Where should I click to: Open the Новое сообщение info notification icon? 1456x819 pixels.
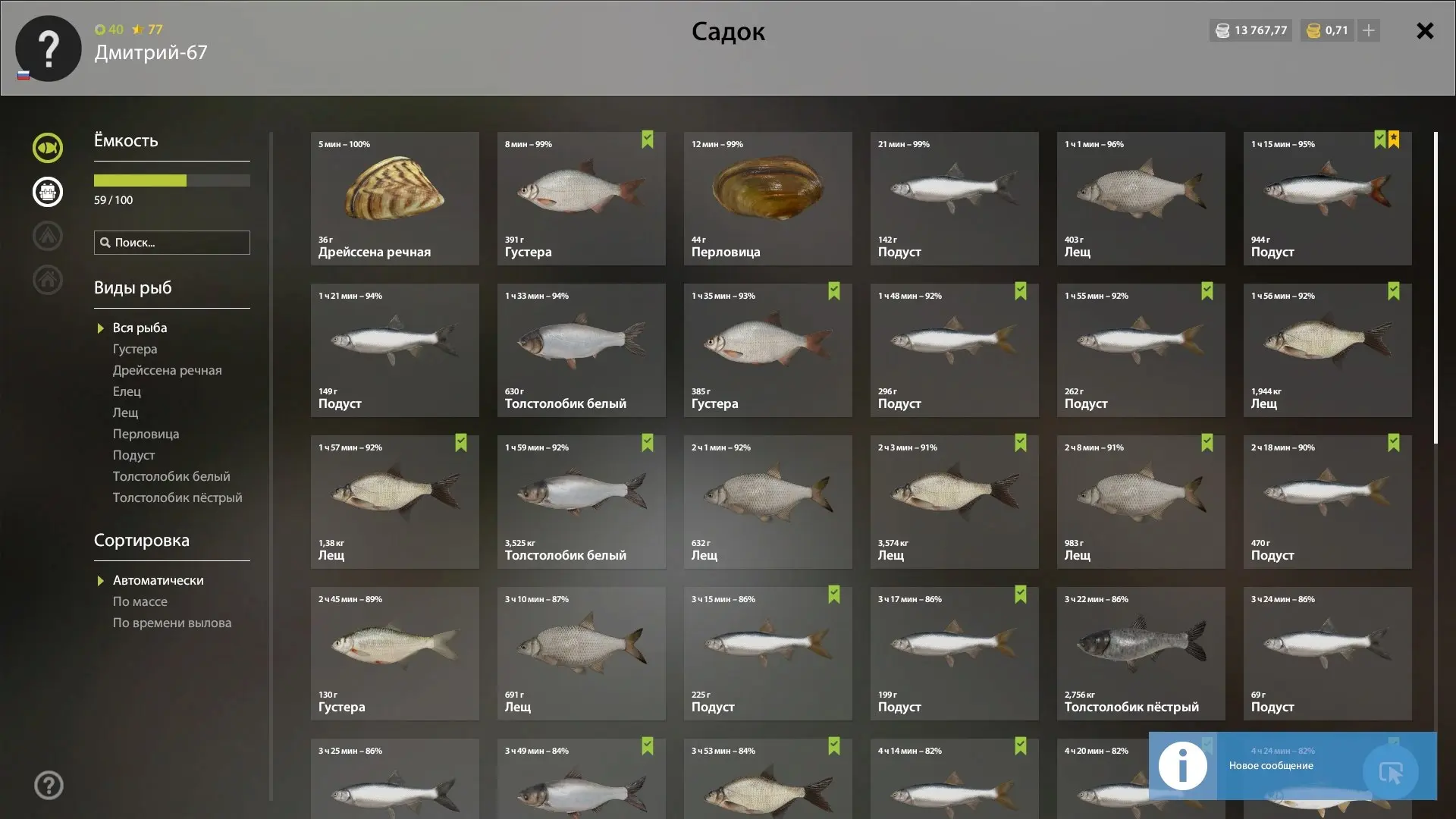pos(1183,766)
